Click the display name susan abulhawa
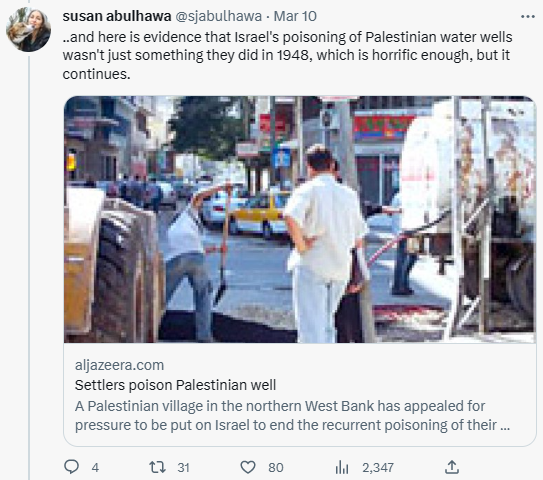543x480 pixels. (117, 16)
